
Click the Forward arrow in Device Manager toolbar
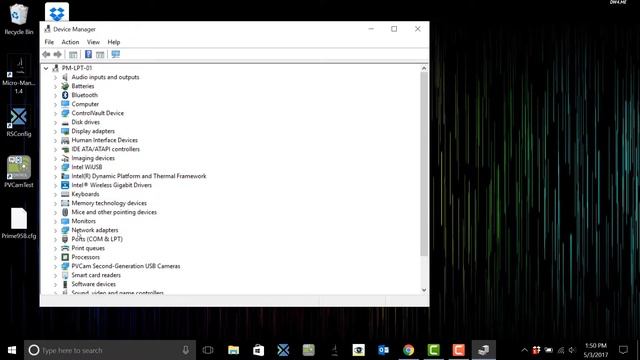[x=58, y=54]
